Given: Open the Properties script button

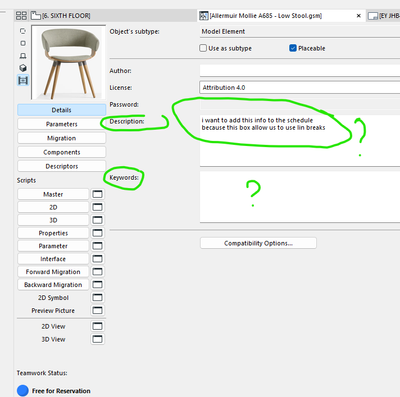Looking at the screenshot, I should pos(53,233).
